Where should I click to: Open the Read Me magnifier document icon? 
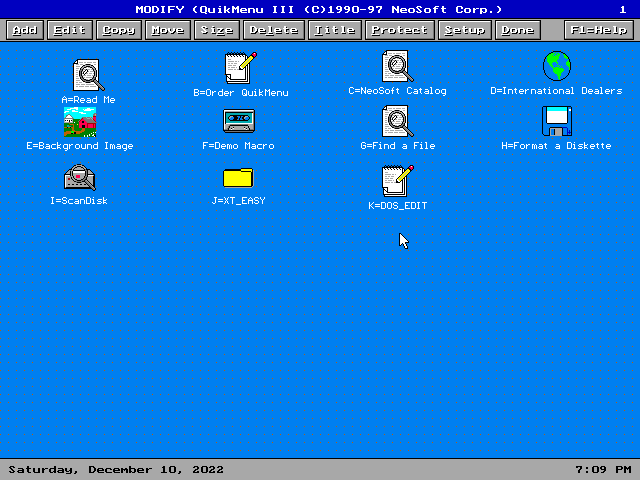[88, 75]
